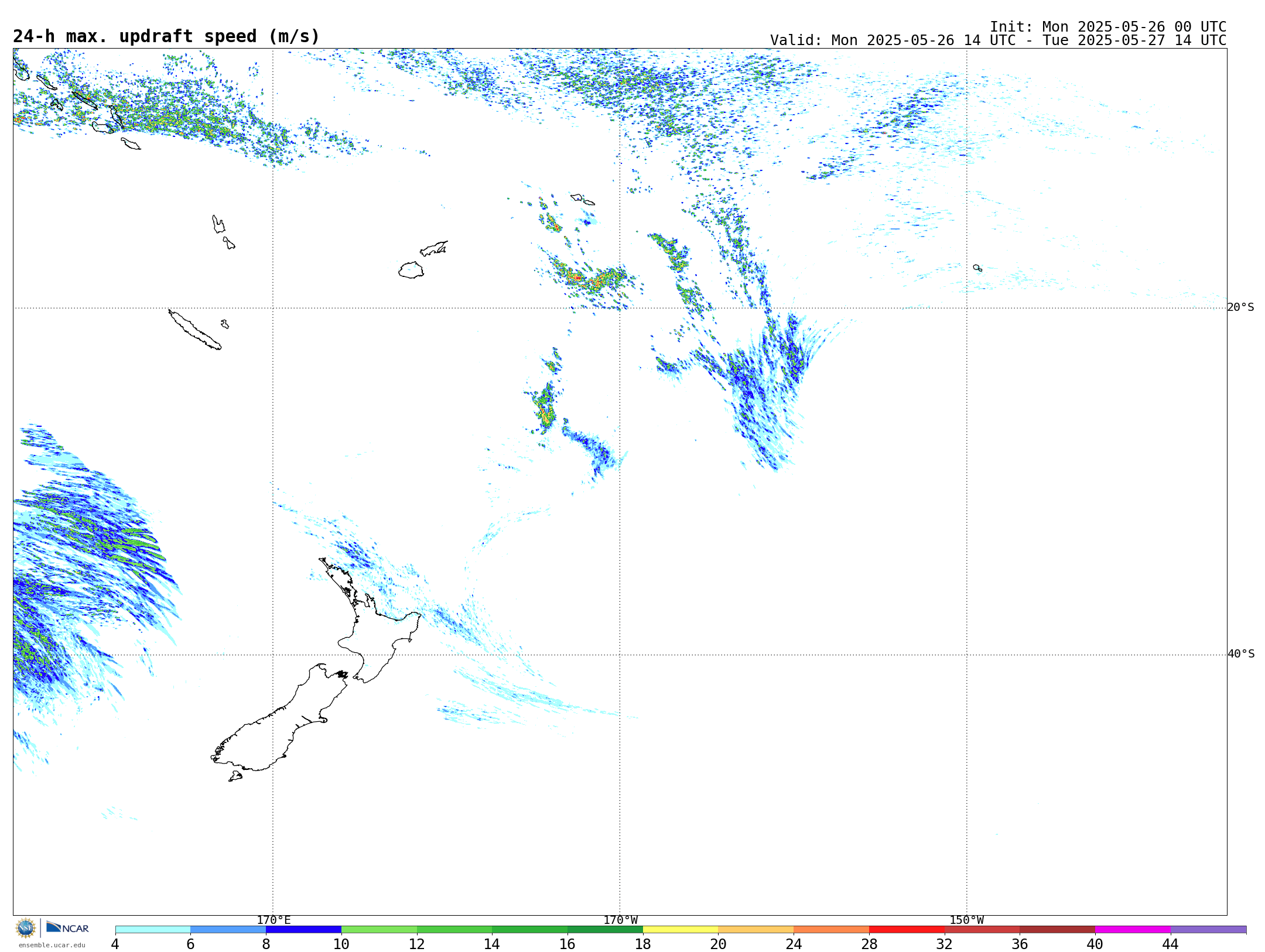Click the muted red 32-36 colorbar swatch
Image resolution: width=1265 pixels, height=952 pixels.
tap(982, 930)
